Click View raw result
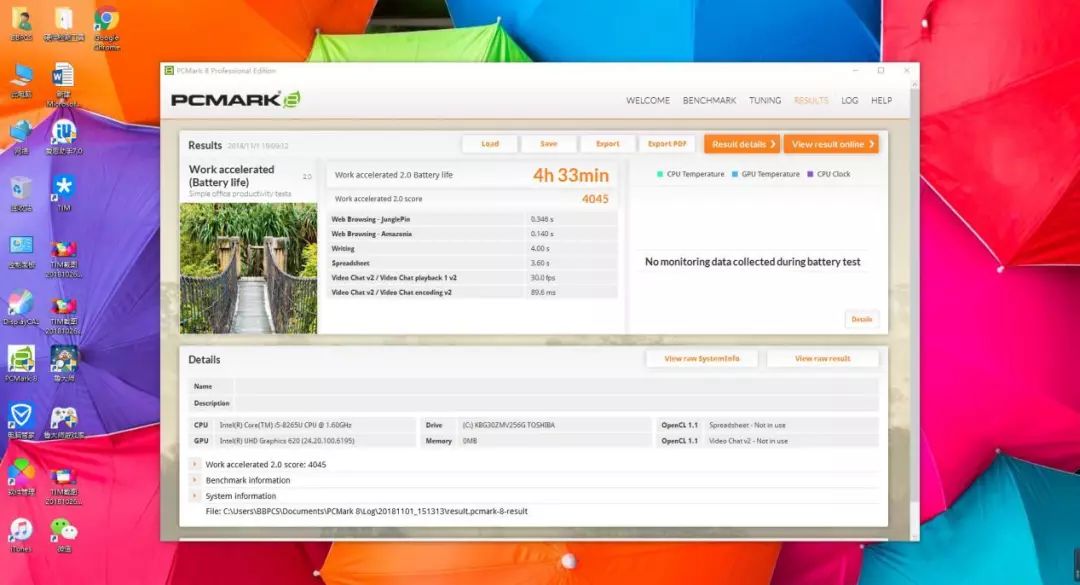 click(822, 358)
